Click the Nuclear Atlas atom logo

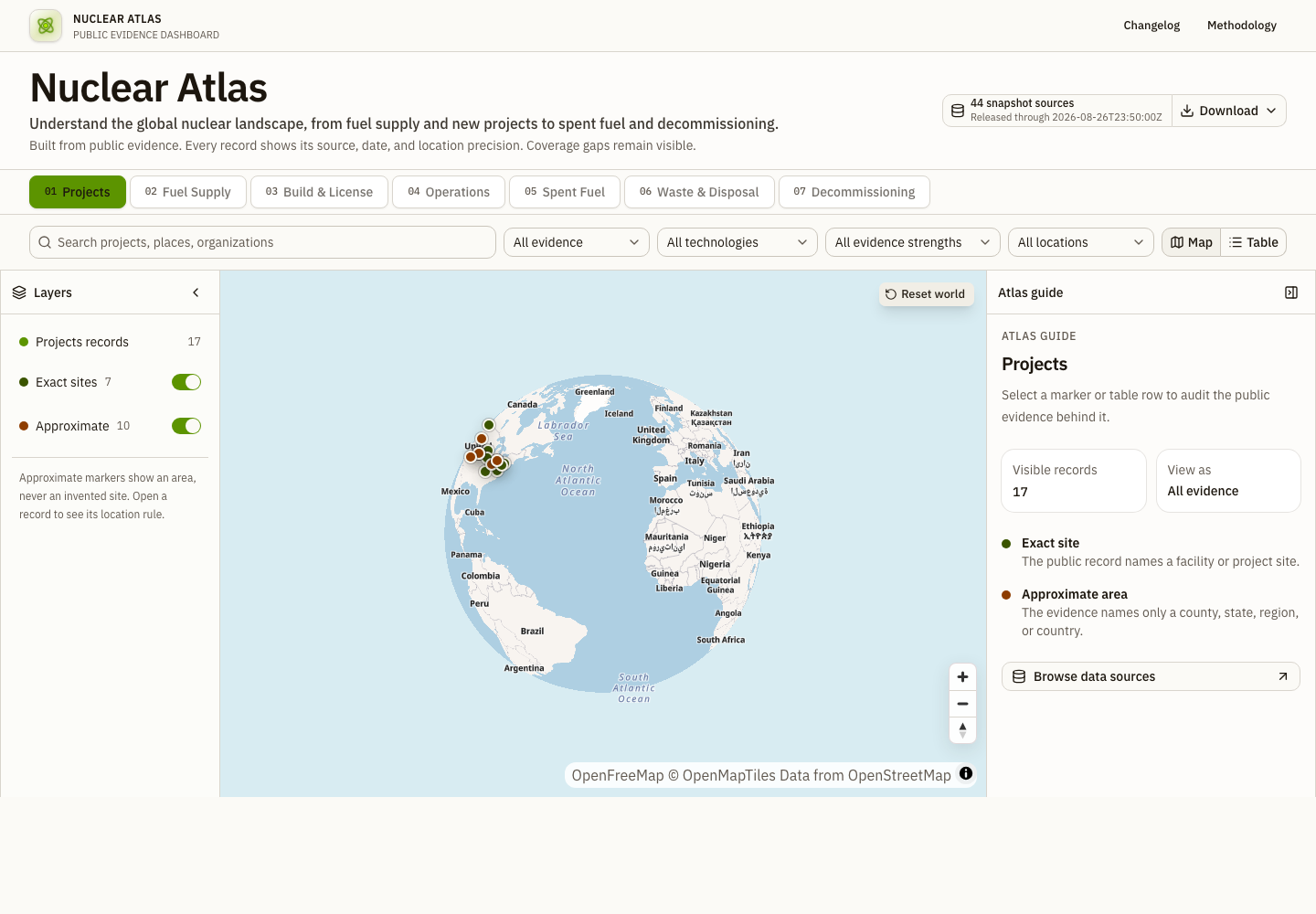tap(46, 26)
